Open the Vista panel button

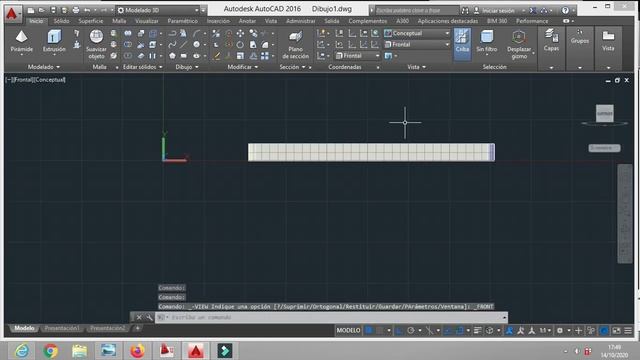[x=608, y=40]
